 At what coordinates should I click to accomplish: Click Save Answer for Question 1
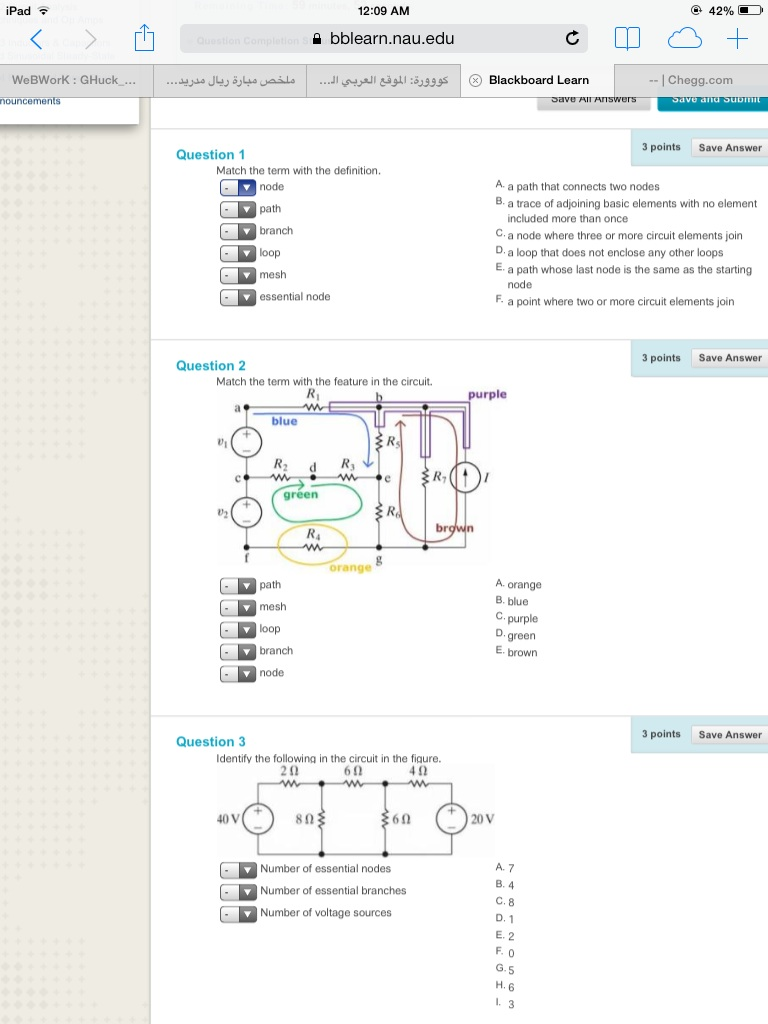[x=730, y=148]
